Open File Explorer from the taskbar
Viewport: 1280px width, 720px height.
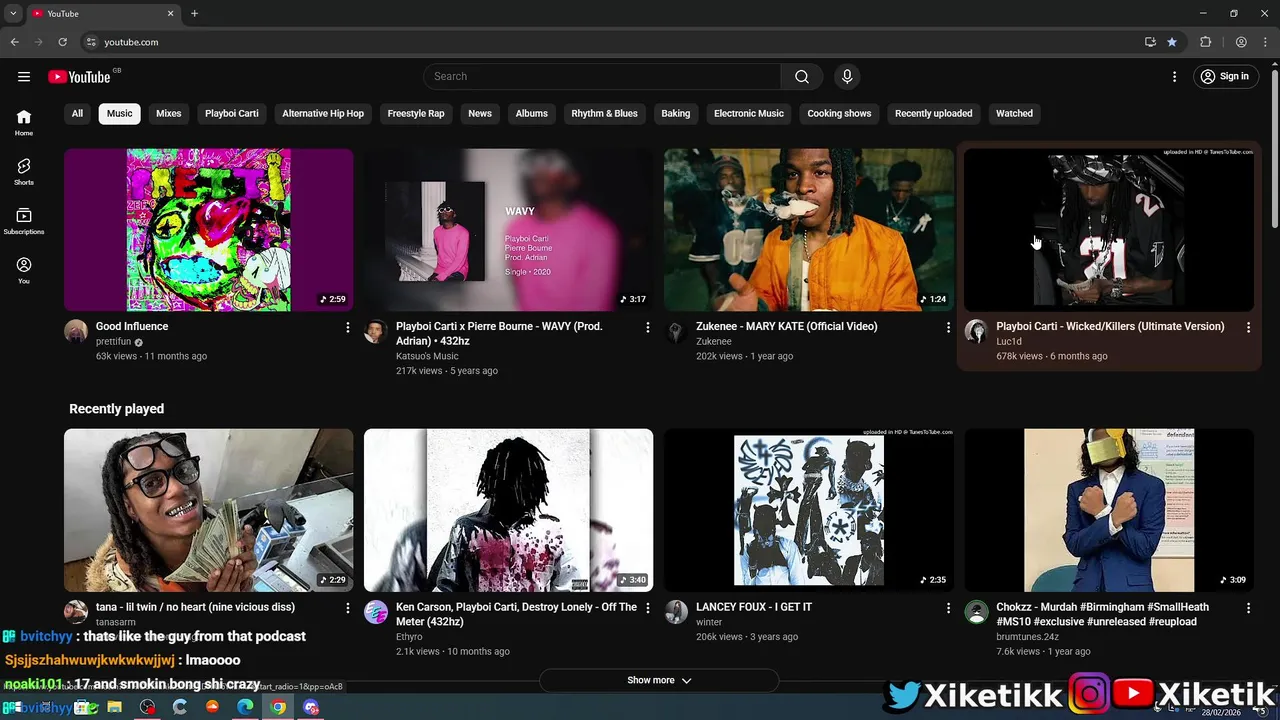pos(114,707)
